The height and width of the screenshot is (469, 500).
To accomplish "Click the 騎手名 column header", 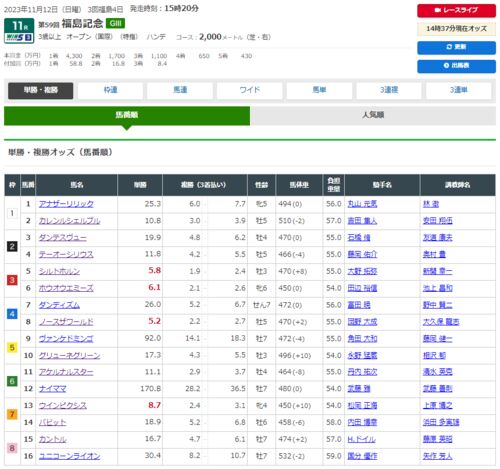I will (382, 185).
